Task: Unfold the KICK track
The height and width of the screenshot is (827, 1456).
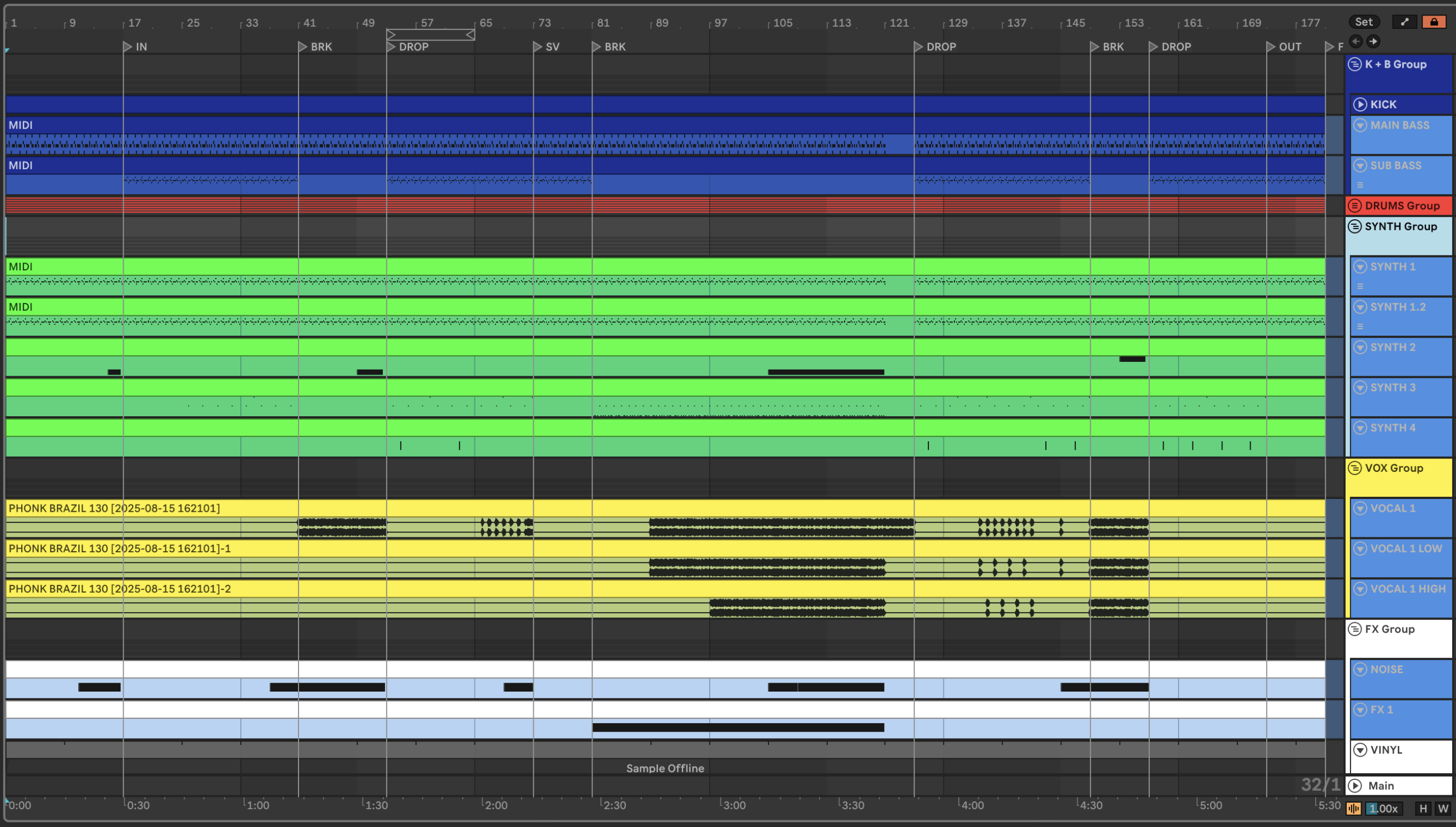Action: pos(1359,104)
